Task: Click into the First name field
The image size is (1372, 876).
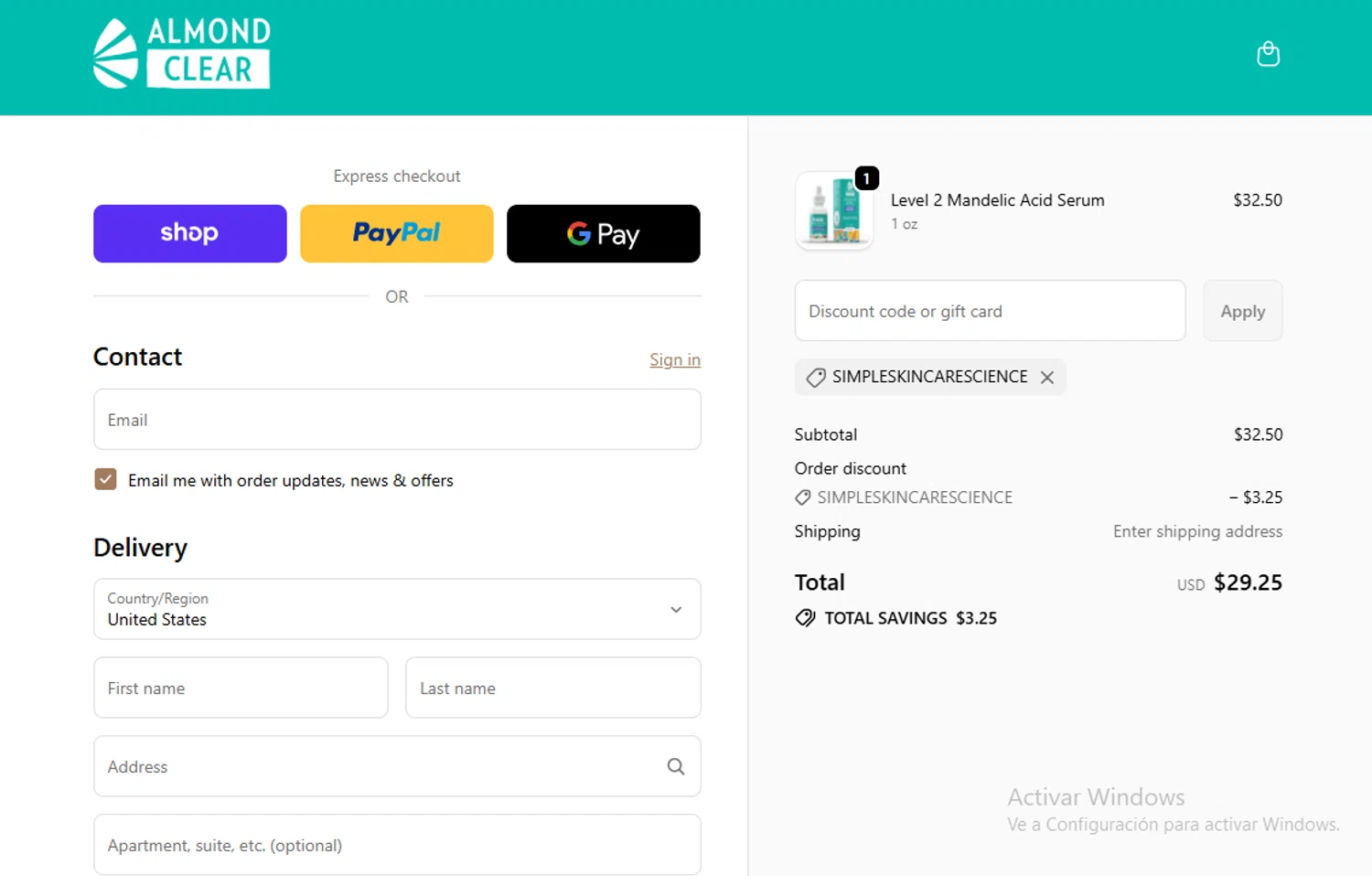Action: tap(241, 688)
